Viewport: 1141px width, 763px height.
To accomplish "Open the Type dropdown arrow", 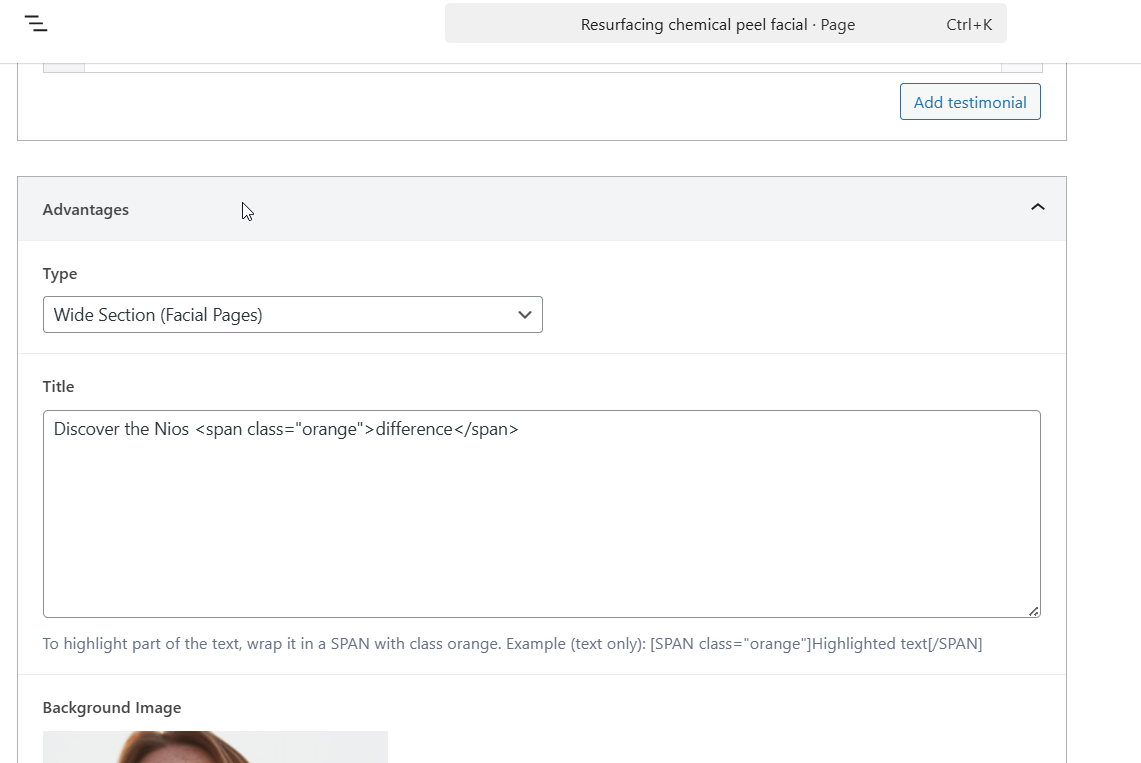I will pyautogui.click(x=525, y=315).
